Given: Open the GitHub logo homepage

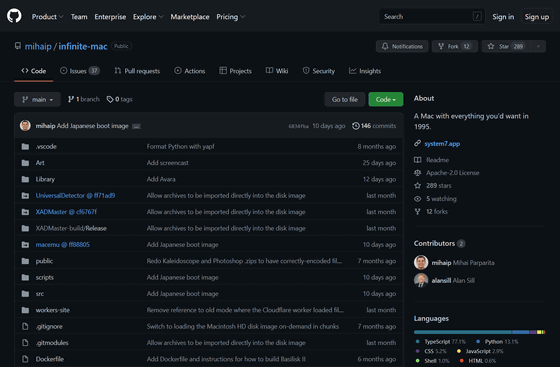Looking at the screenshot, I should (14, 16).
